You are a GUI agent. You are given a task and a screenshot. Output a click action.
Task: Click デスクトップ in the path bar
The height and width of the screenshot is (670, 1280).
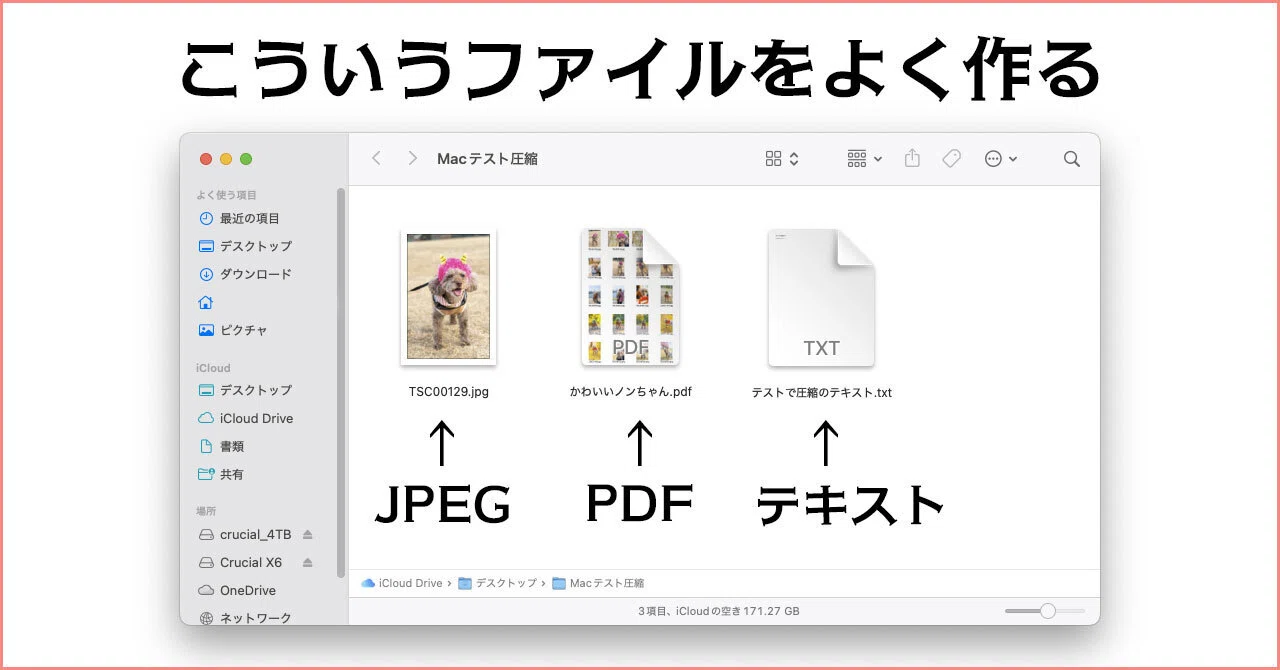(x=497, y=583)
